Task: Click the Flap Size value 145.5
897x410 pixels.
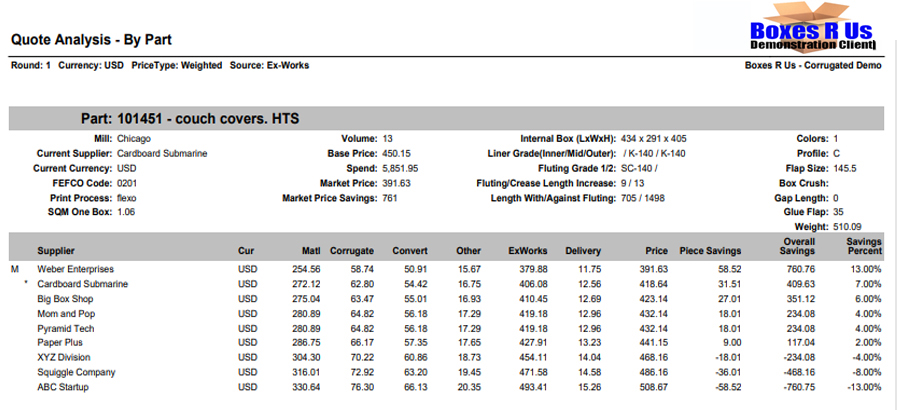Action: point(844,169)
